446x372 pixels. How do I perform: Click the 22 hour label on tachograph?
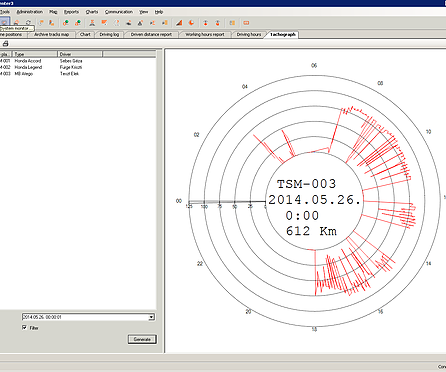(200, 264)
